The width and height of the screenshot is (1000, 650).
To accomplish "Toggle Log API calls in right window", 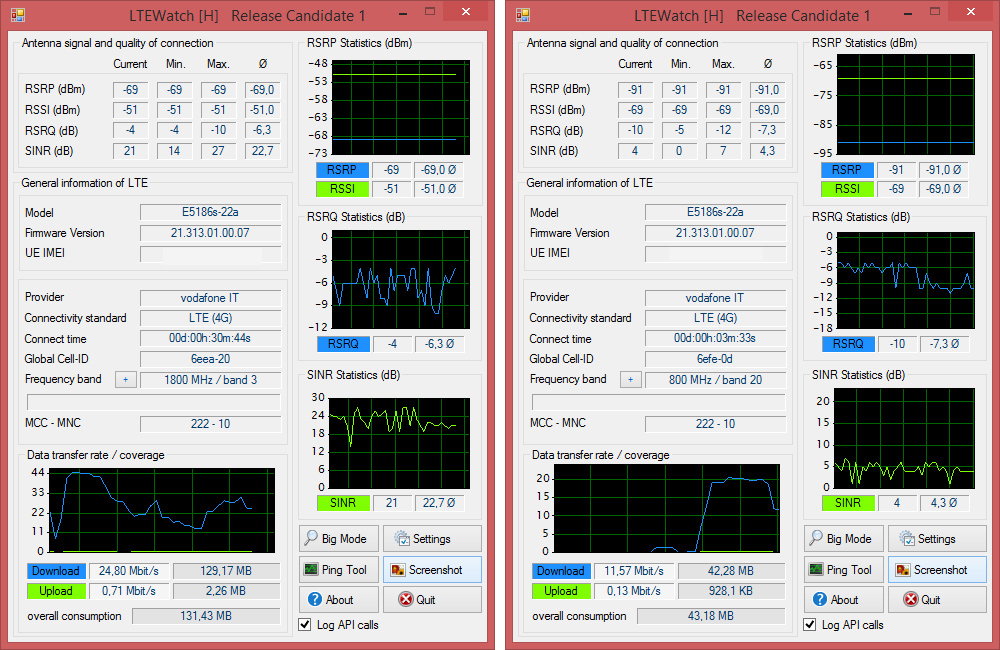I will 811,625.
